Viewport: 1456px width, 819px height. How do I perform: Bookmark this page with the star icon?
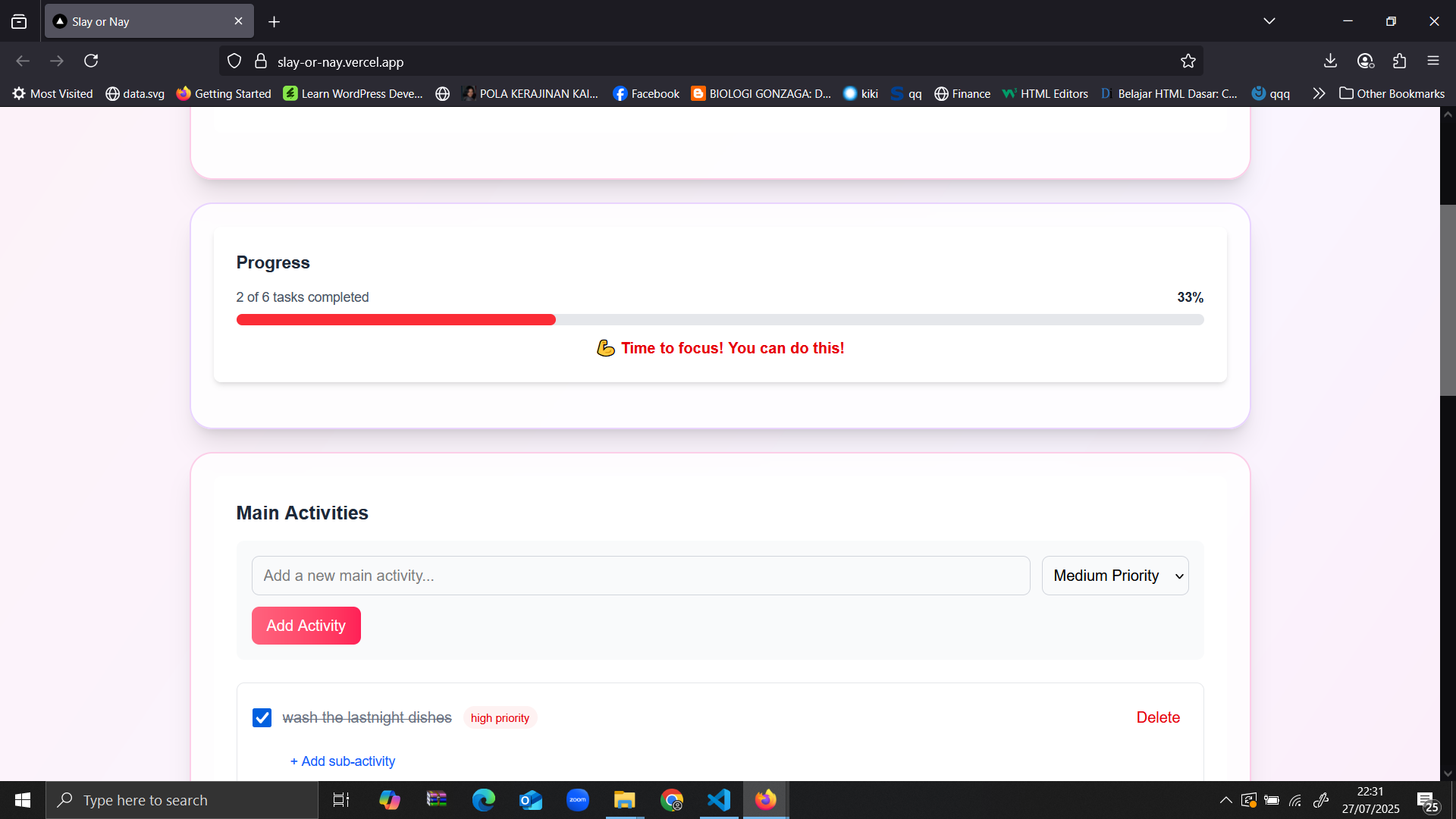click(1188, 61)
